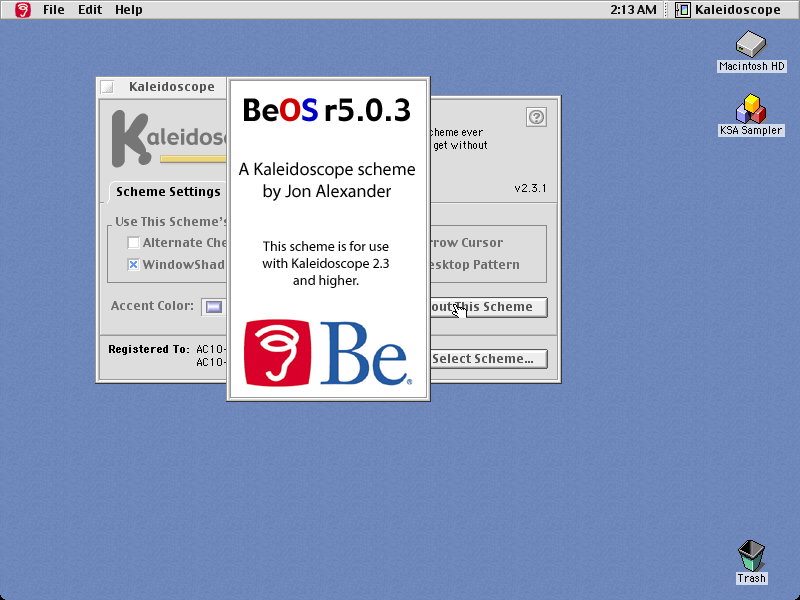Image resolution: width=800 pixels, height=600 pixels.
Task: Click the v2.3.1 version label
Action: (530, 188)
